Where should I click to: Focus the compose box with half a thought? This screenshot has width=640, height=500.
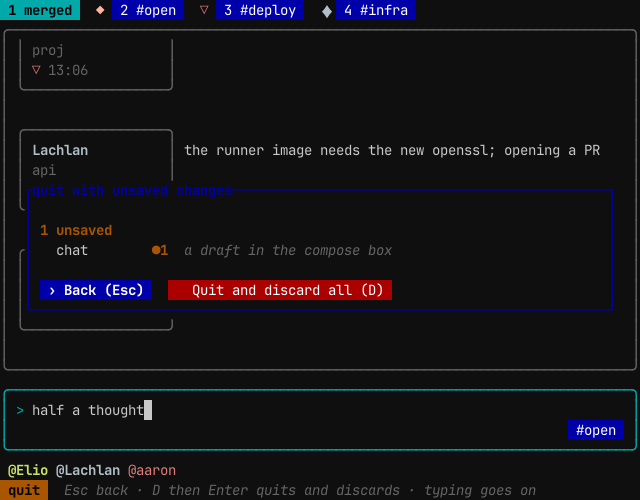tap(320, 420)
